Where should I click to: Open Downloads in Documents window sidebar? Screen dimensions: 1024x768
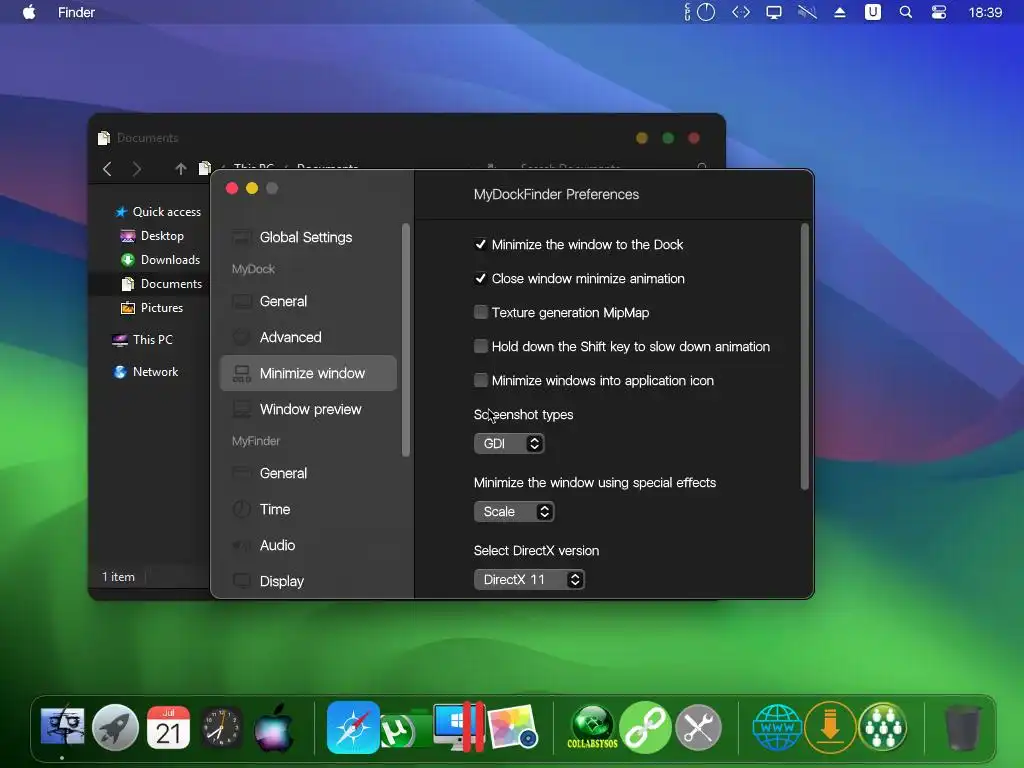pyautogui.click(x=161, y=260)
